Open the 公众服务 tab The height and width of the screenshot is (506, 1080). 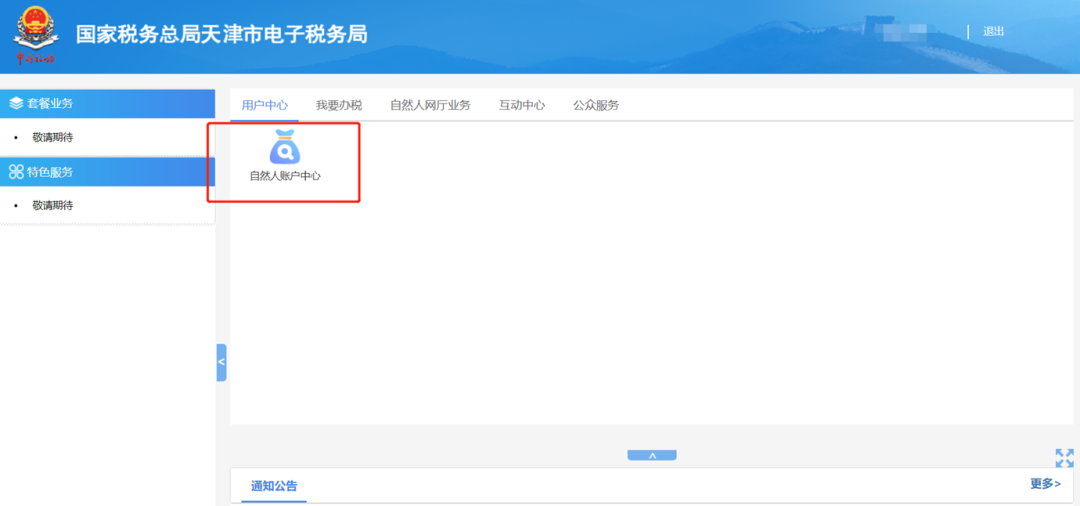point(596,105)
